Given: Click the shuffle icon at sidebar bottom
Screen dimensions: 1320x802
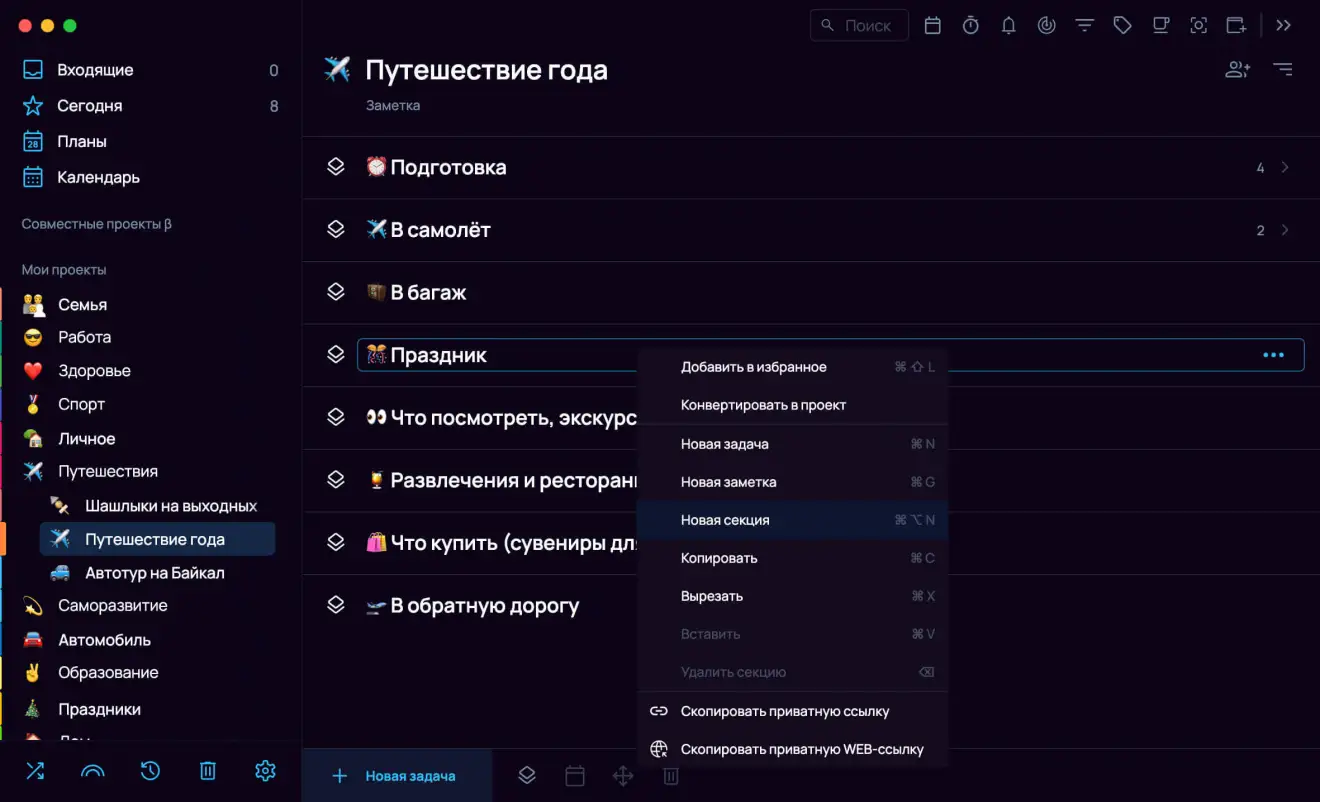Looking at the screenshot, I should [35, 771].
